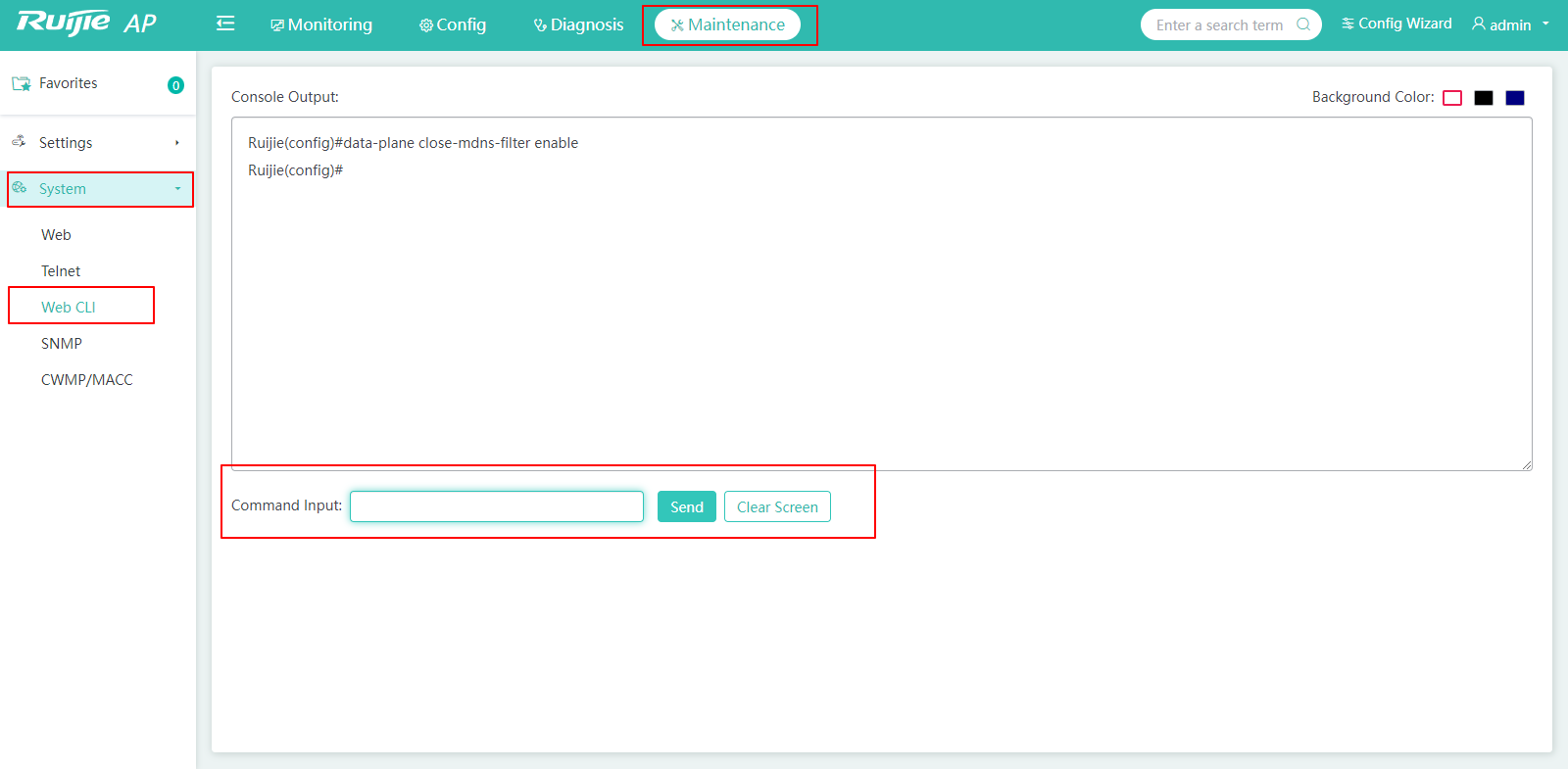Switch to the Monitoring tab
This screenshot has height=769, width=1568.
[321, 24]
